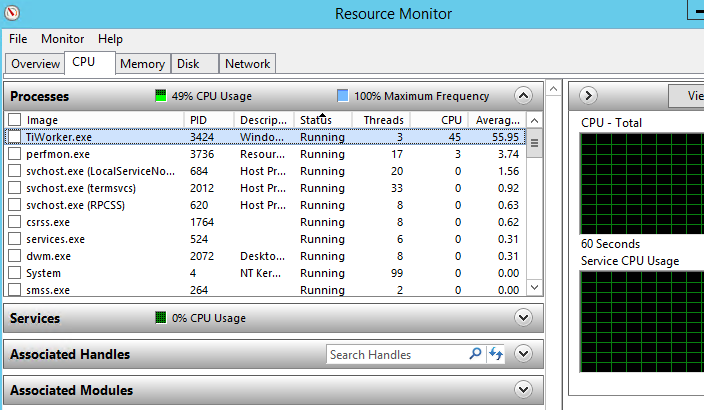Check the csrss.exe process checkbox
The height and width of the screenshot is (410, 704).
tap(14, 222)
